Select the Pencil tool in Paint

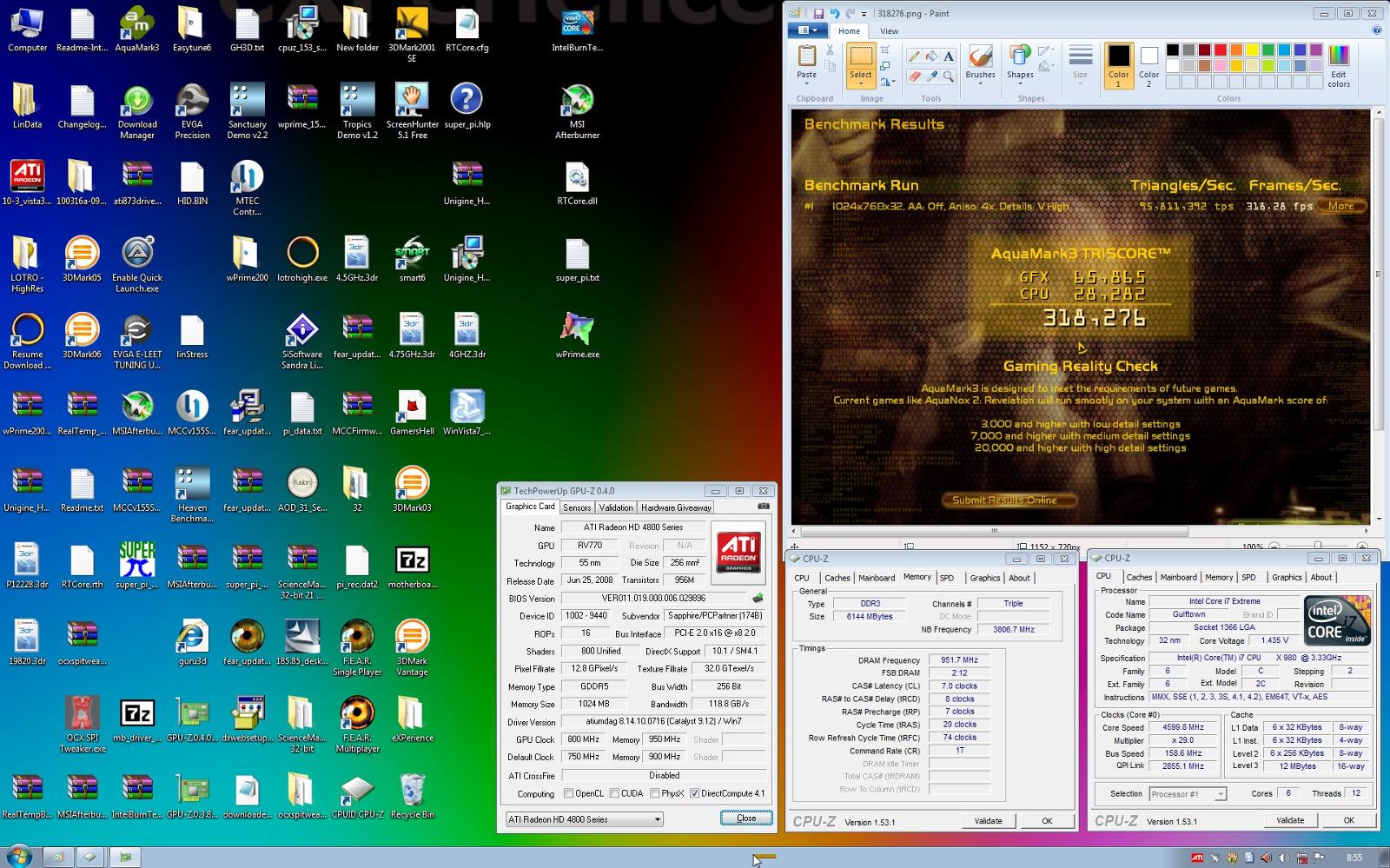[914, 56]
